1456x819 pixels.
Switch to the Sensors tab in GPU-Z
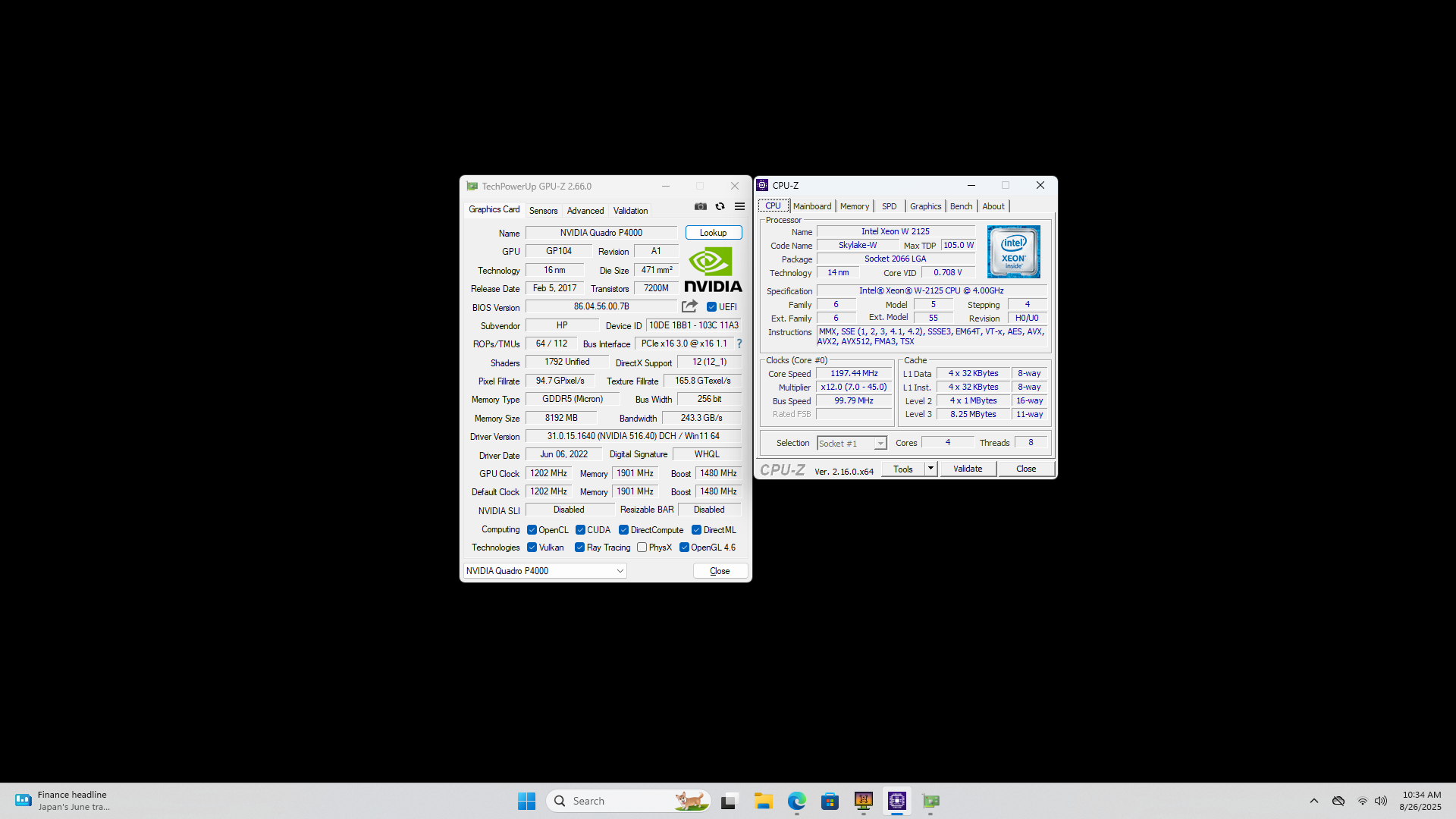click(543, 211)
